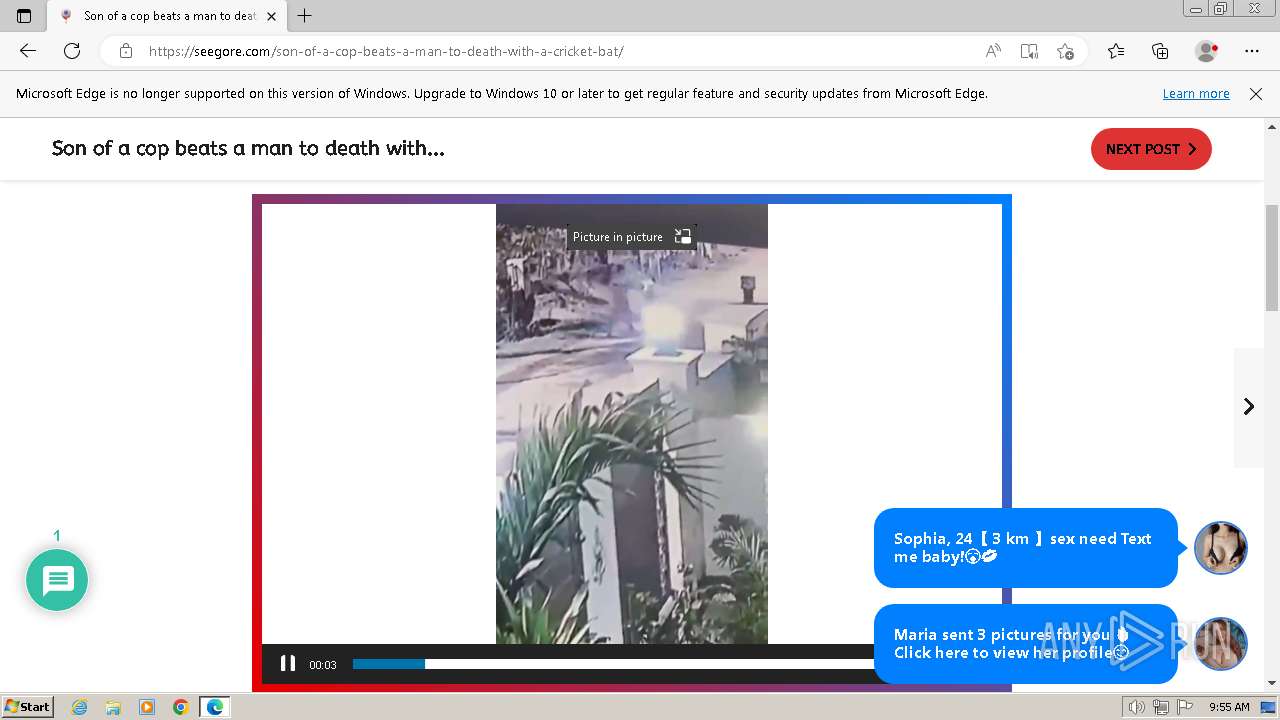Open the Maria sent 3 pictures popup
This screenshot has width=1280, height=720.
click(1025, 644)
